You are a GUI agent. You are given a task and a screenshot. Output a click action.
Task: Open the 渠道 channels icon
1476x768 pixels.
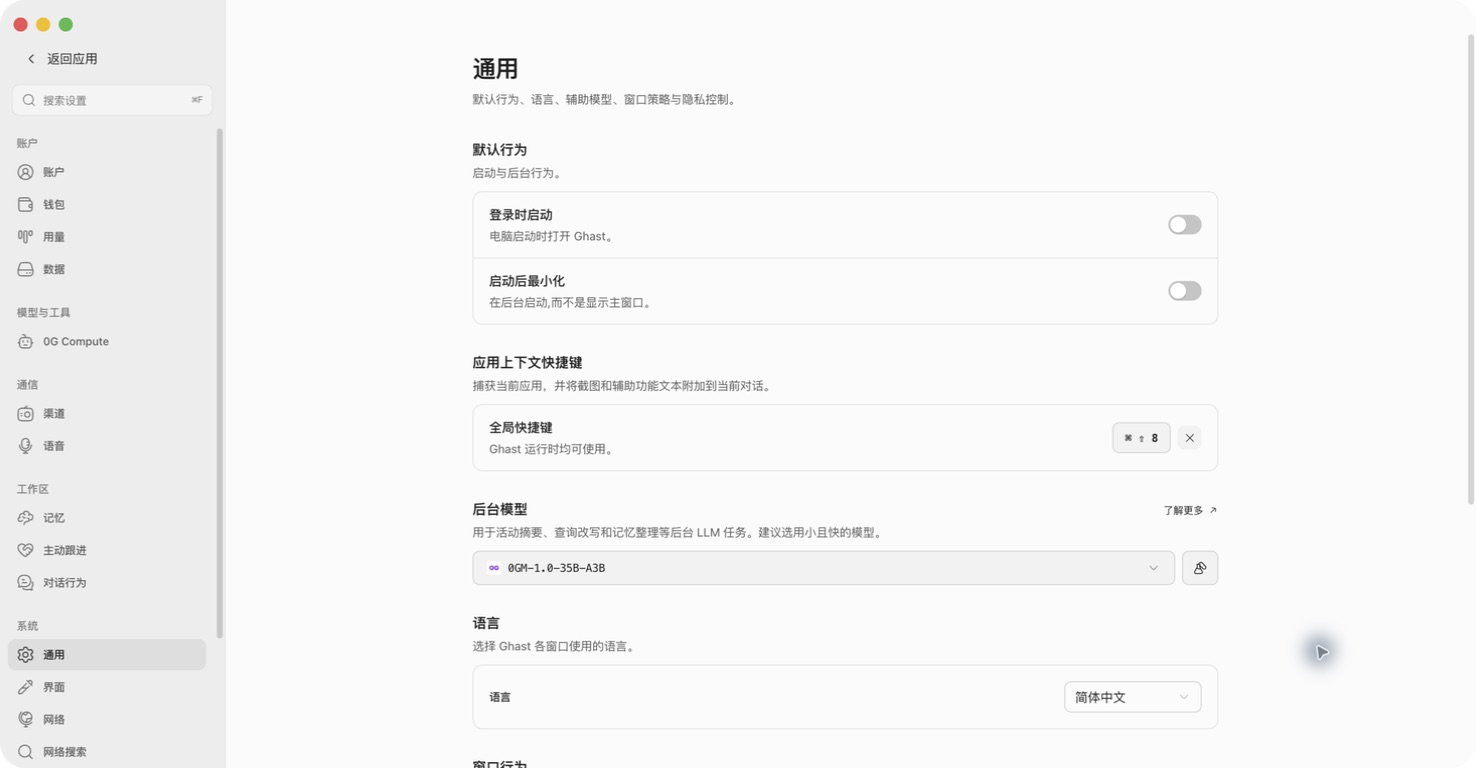tap(26, 413)
